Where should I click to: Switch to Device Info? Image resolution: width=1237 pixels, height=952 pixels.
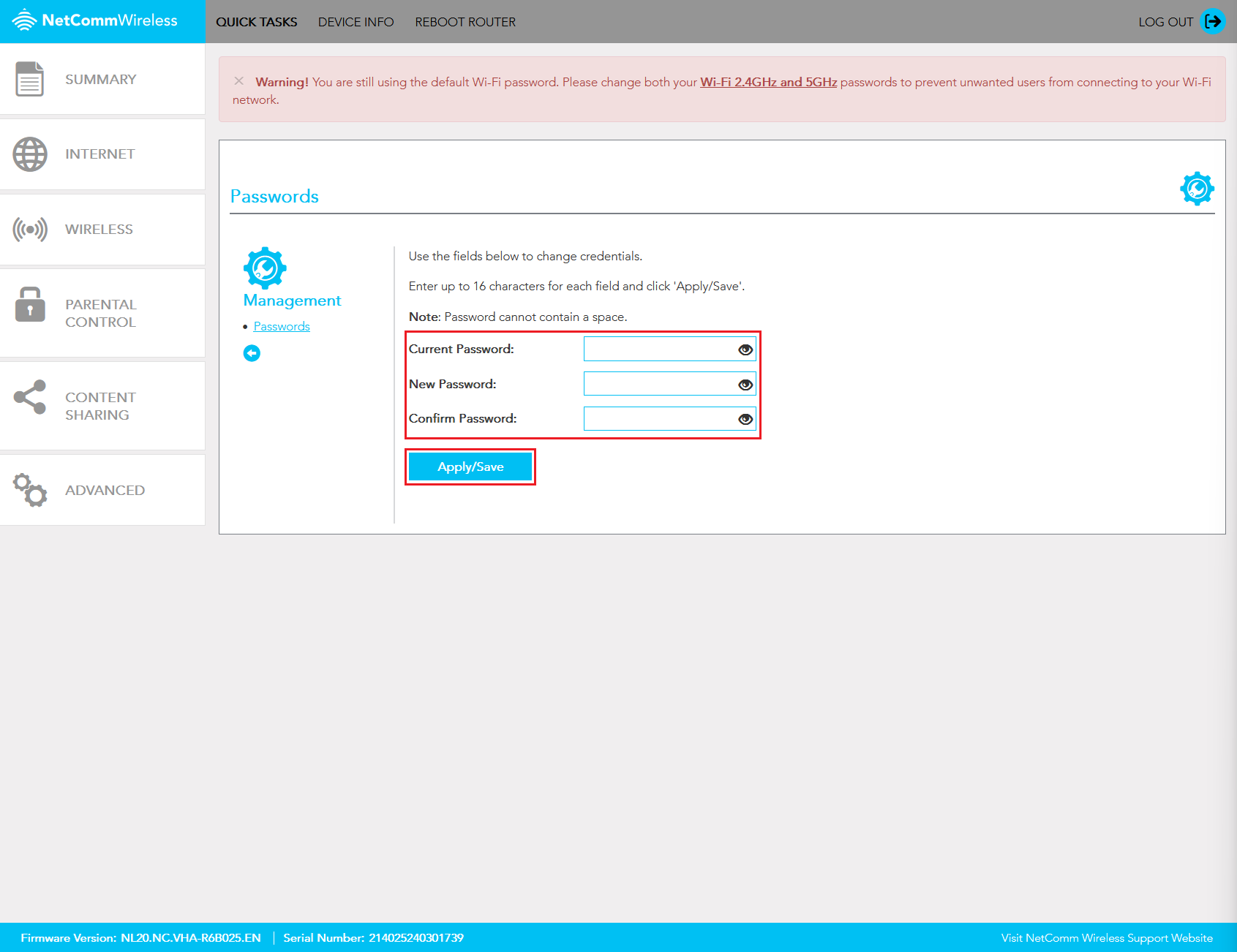point(356,21)
